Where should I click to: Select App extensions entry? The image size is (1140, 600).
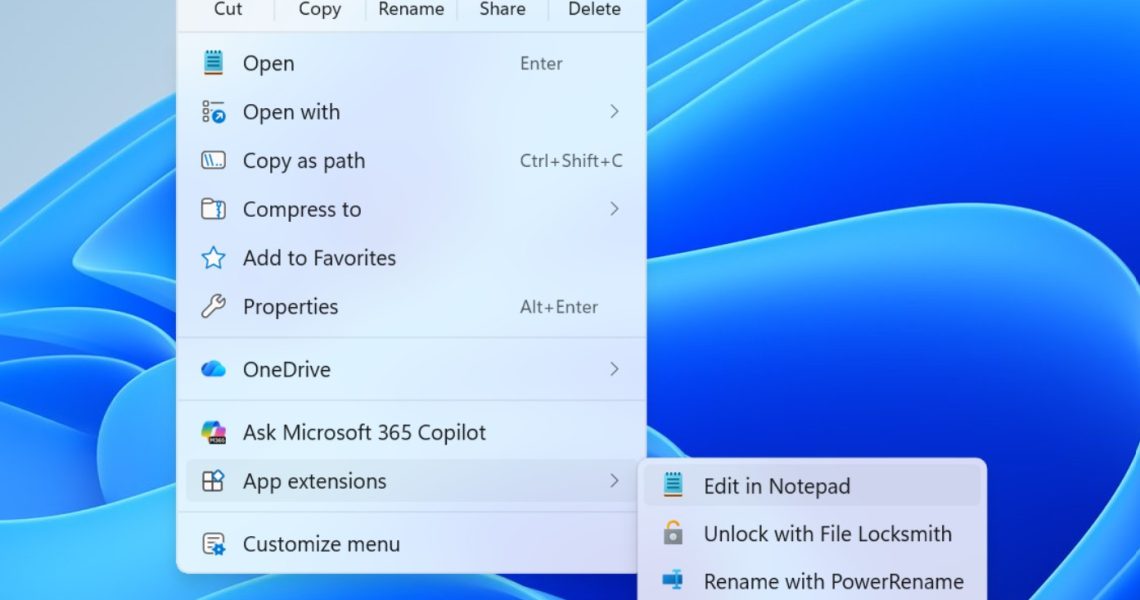(x=411, y=481)
